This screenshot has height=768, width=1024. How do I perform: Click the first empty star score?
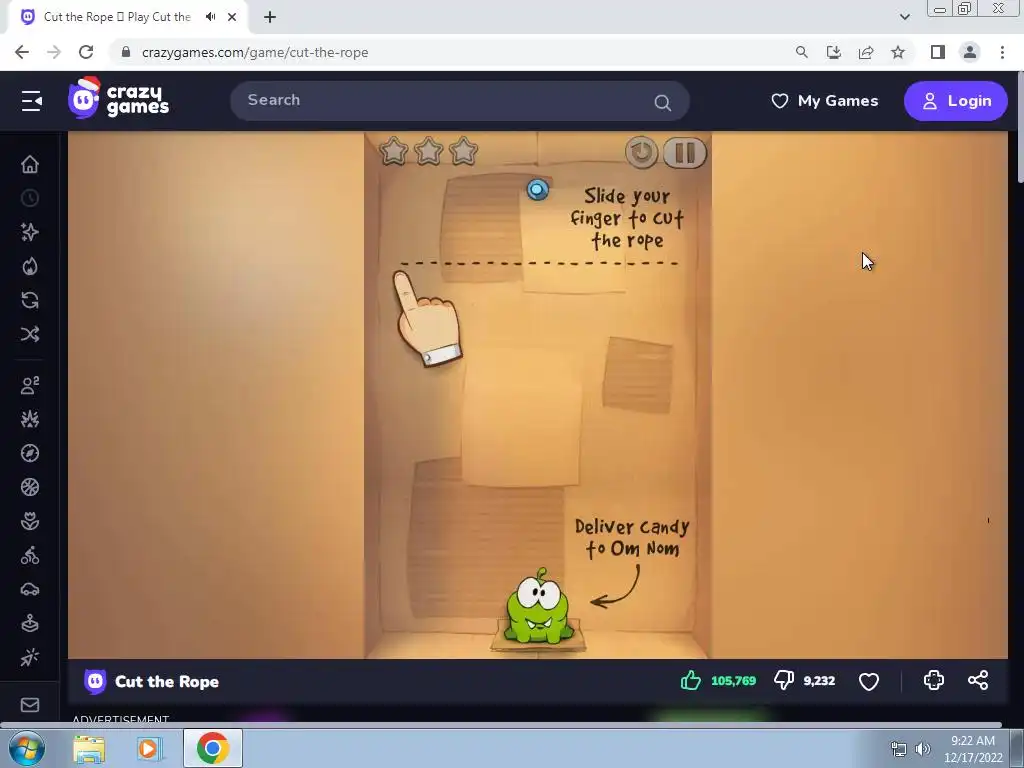394,152
